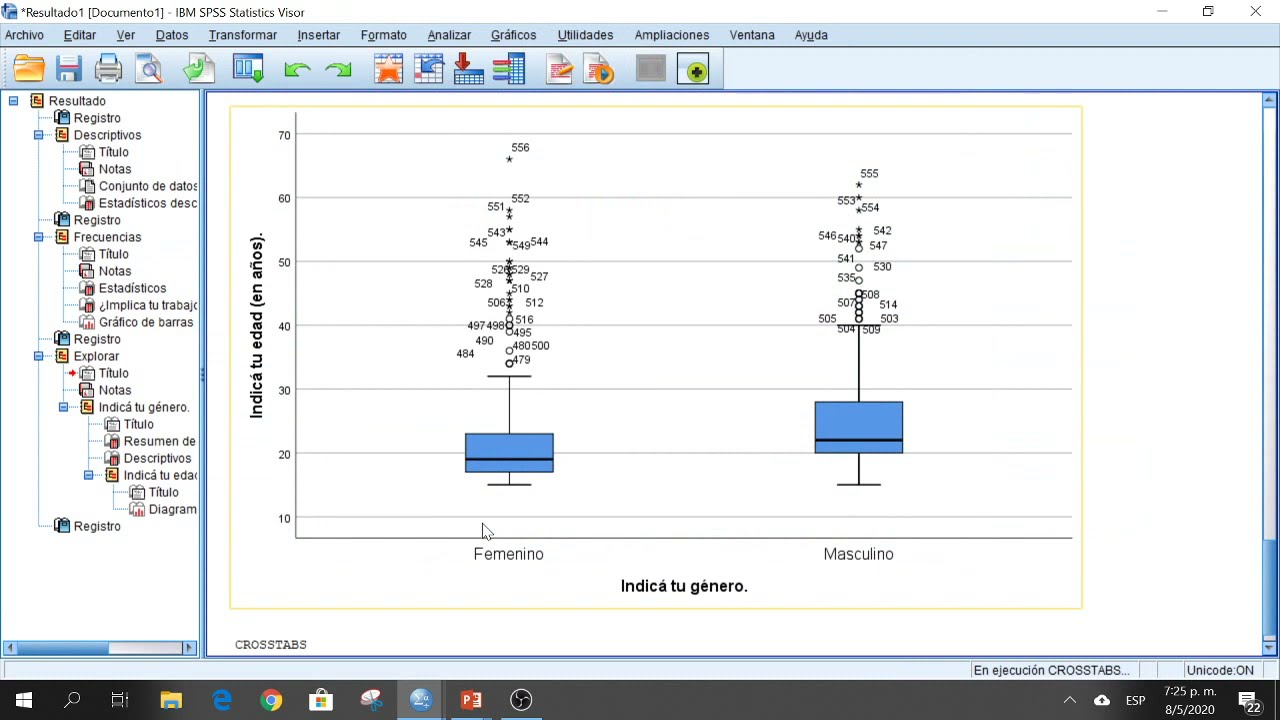Open the Ampliaciones menu
This screenshot has width=1280, height=720.
click(x=672, y=35)
